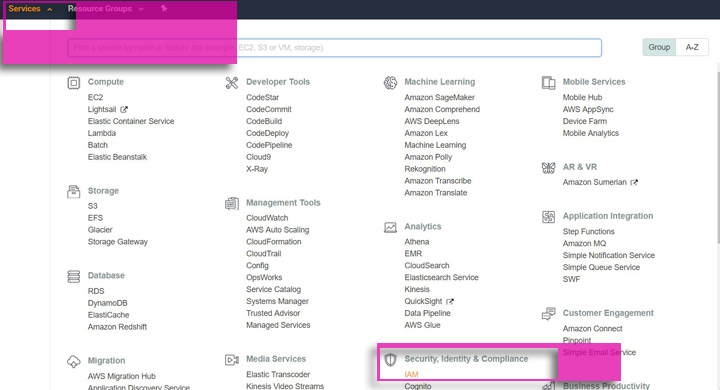Switch service view to Group
Viewport: 720px width, 390px height.
[x=659, y=47]
